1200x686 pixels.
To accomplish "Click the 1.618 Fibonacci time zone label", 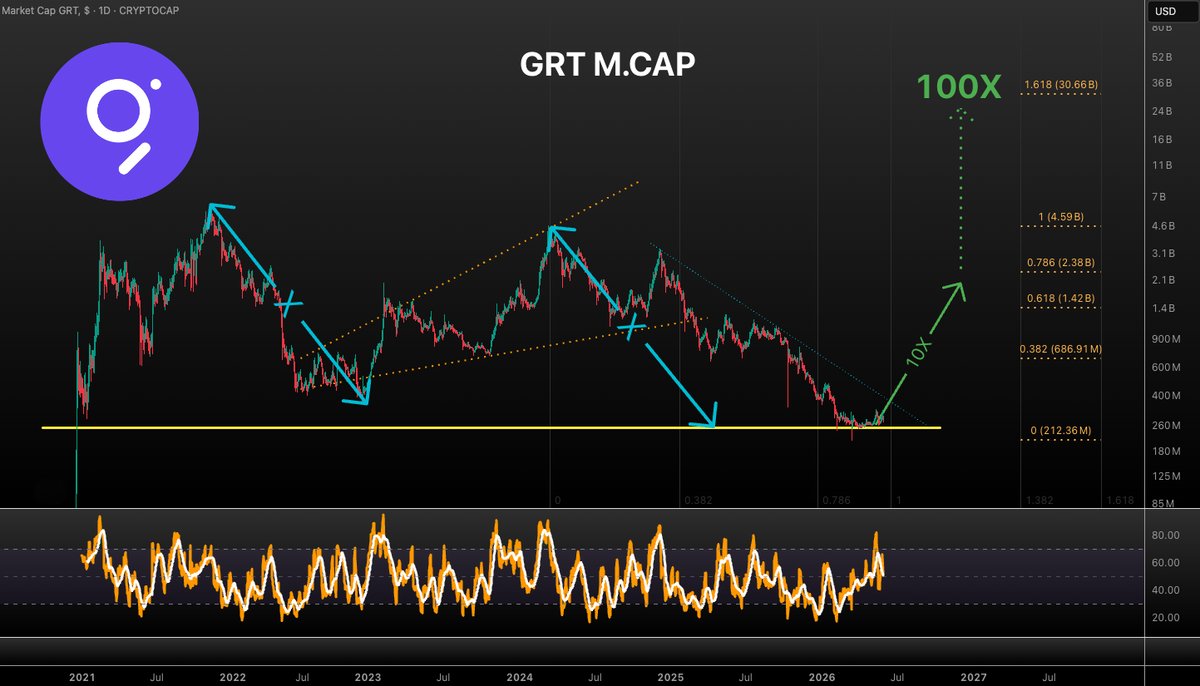I will tap(1119, 499).
